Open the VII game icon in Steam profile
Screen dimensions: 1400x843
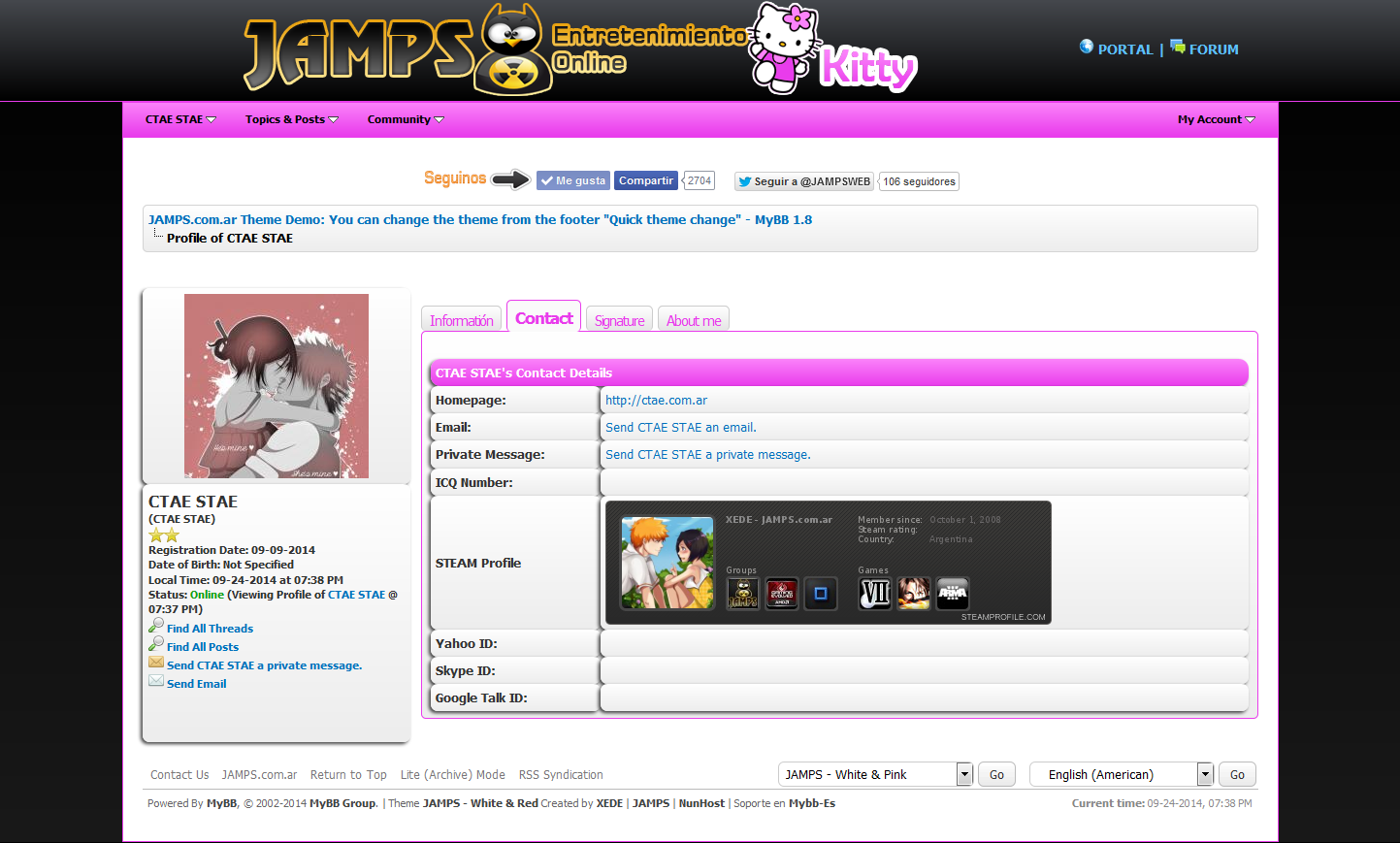point(875,594)
